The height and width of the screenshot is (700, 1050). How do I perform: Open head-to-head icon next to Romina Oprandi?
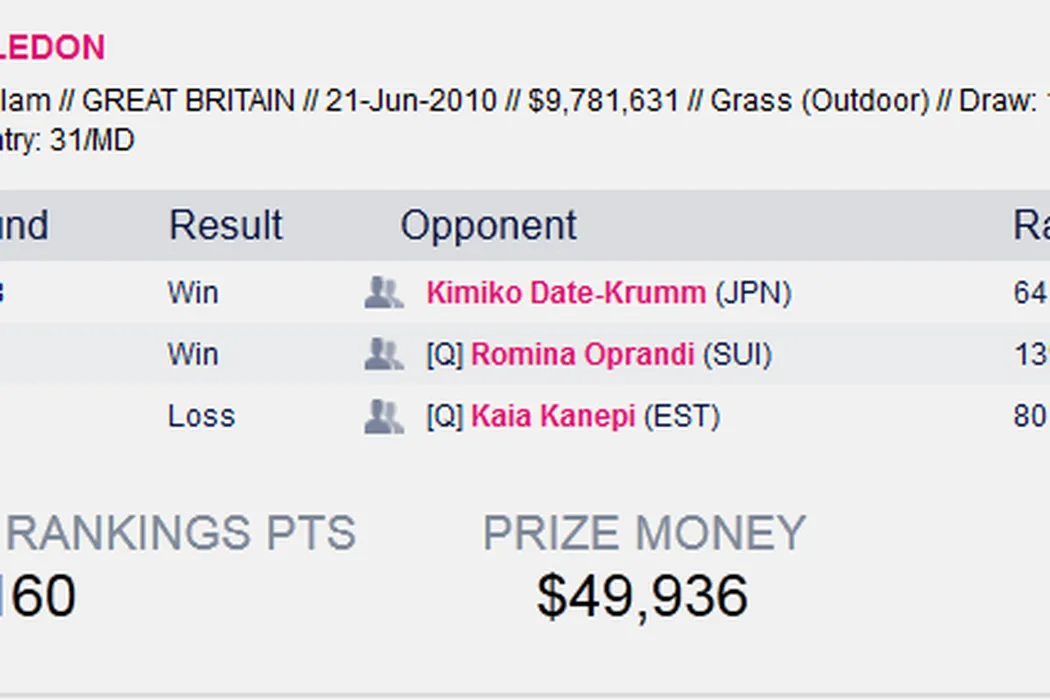pyautogui.click(x=383, y=355)
